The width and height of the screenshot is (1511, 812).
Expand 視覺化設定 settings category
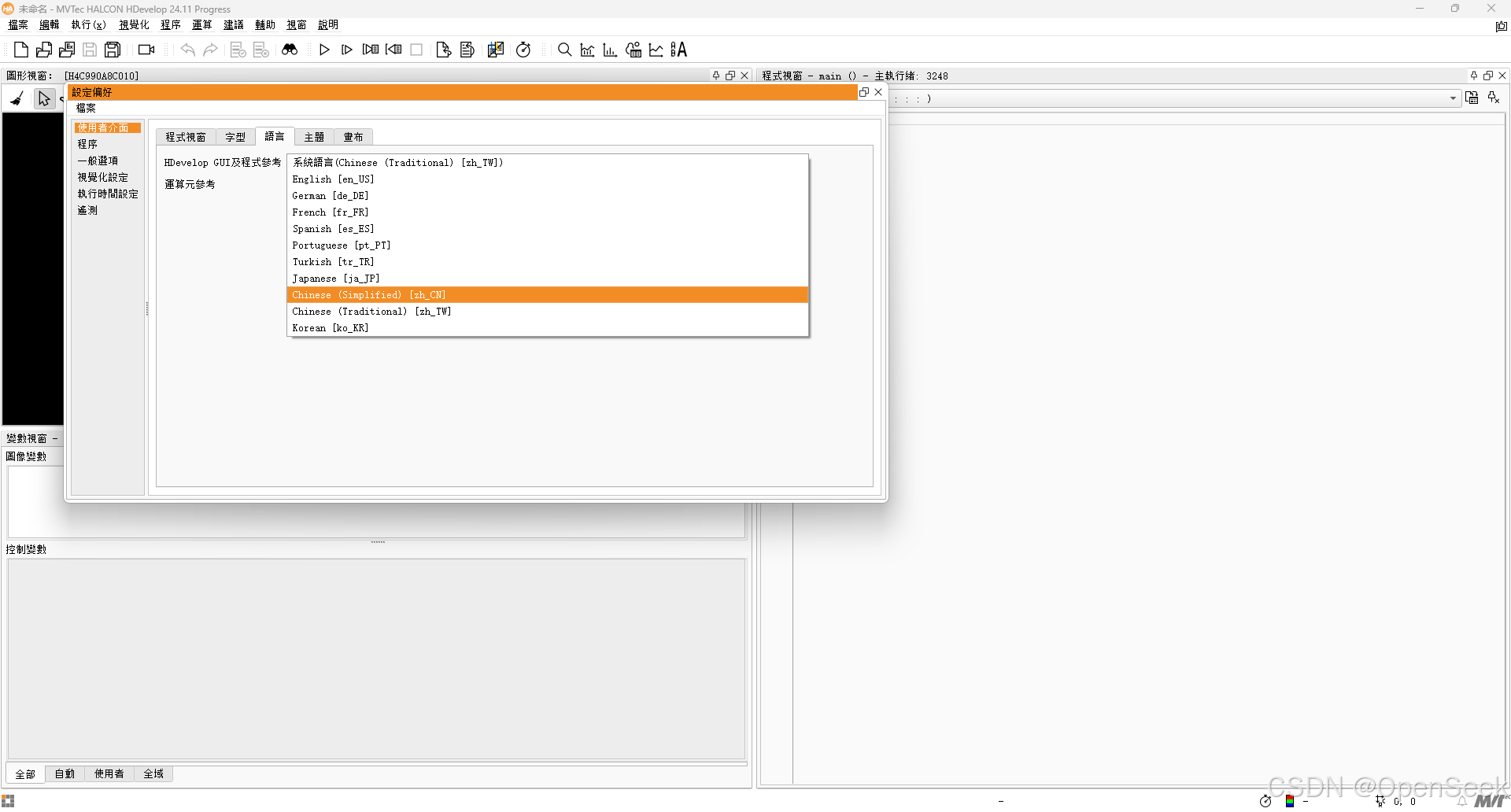(x=103, y=177)
